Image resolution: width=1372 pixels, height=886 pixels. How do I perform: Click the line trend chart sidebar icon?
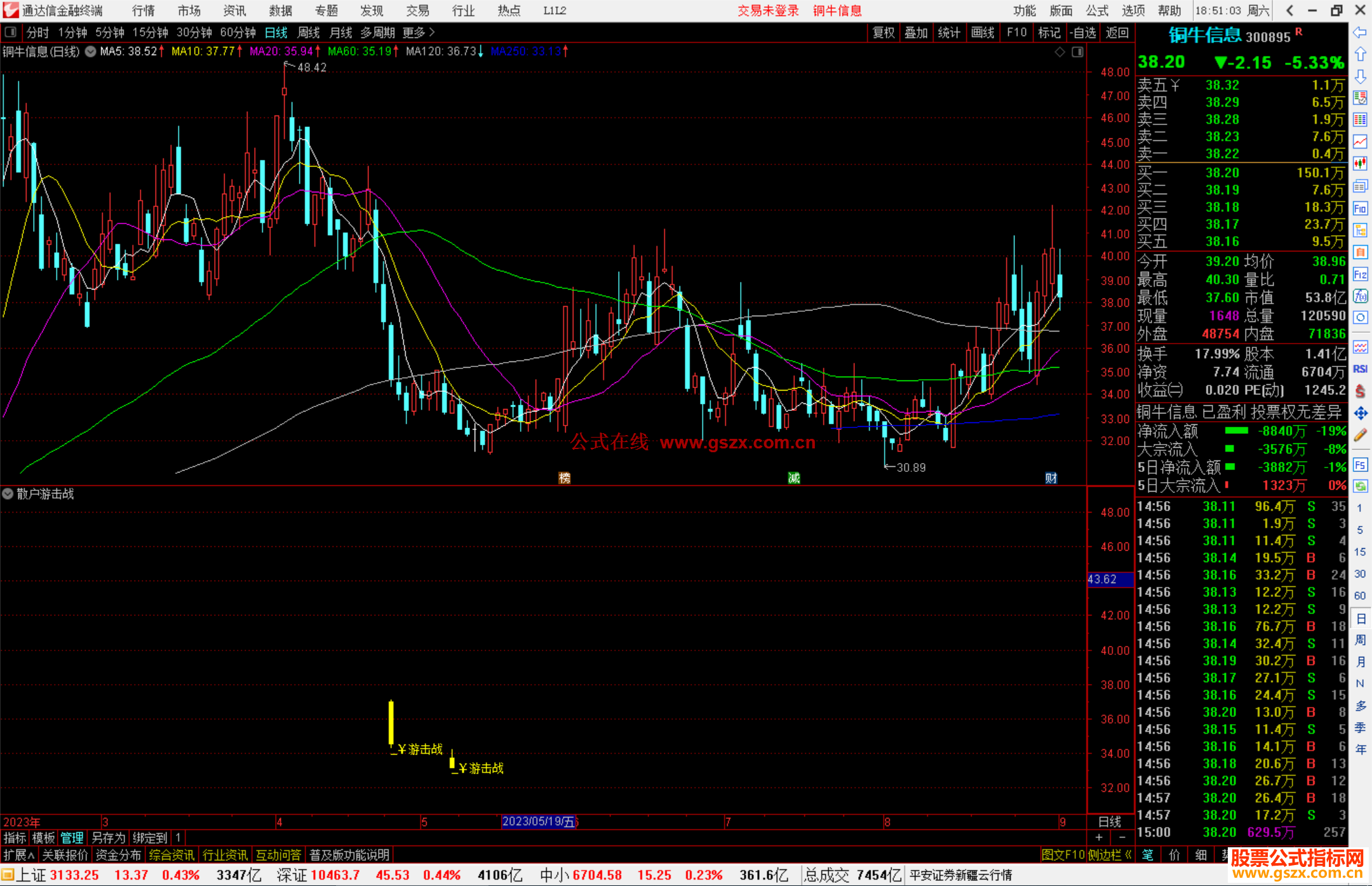point(1360,142)
